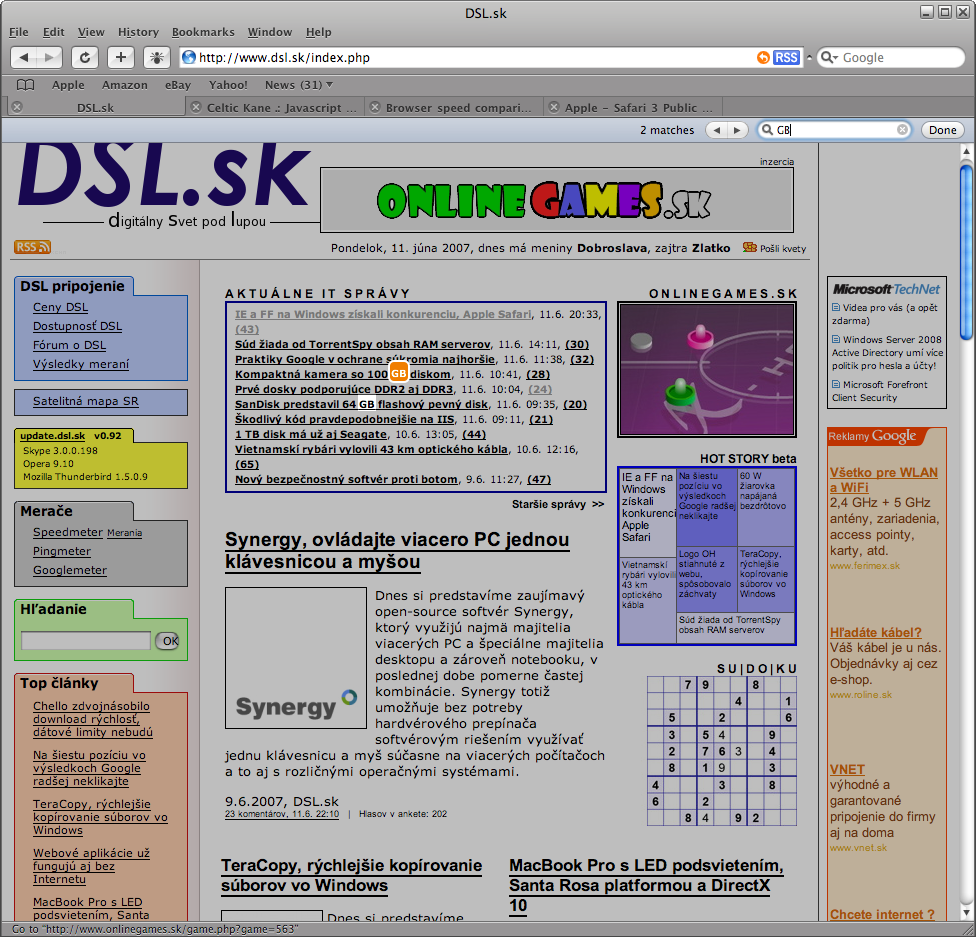Viewport: 976px width, 937px height.
Task: Jump to next find match
Action: tap(738, 130)
